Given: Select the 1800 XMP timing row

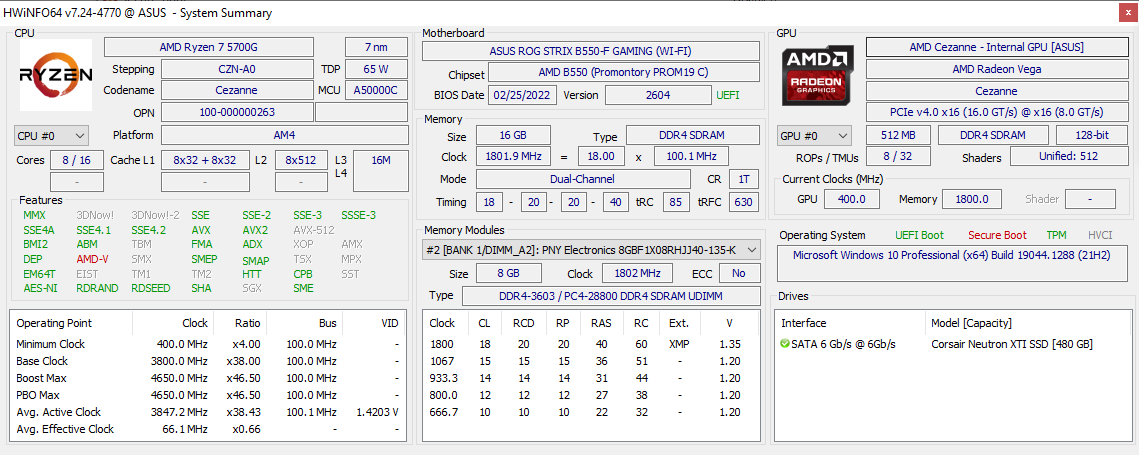Looking at the screenshot, I should 592,344.
